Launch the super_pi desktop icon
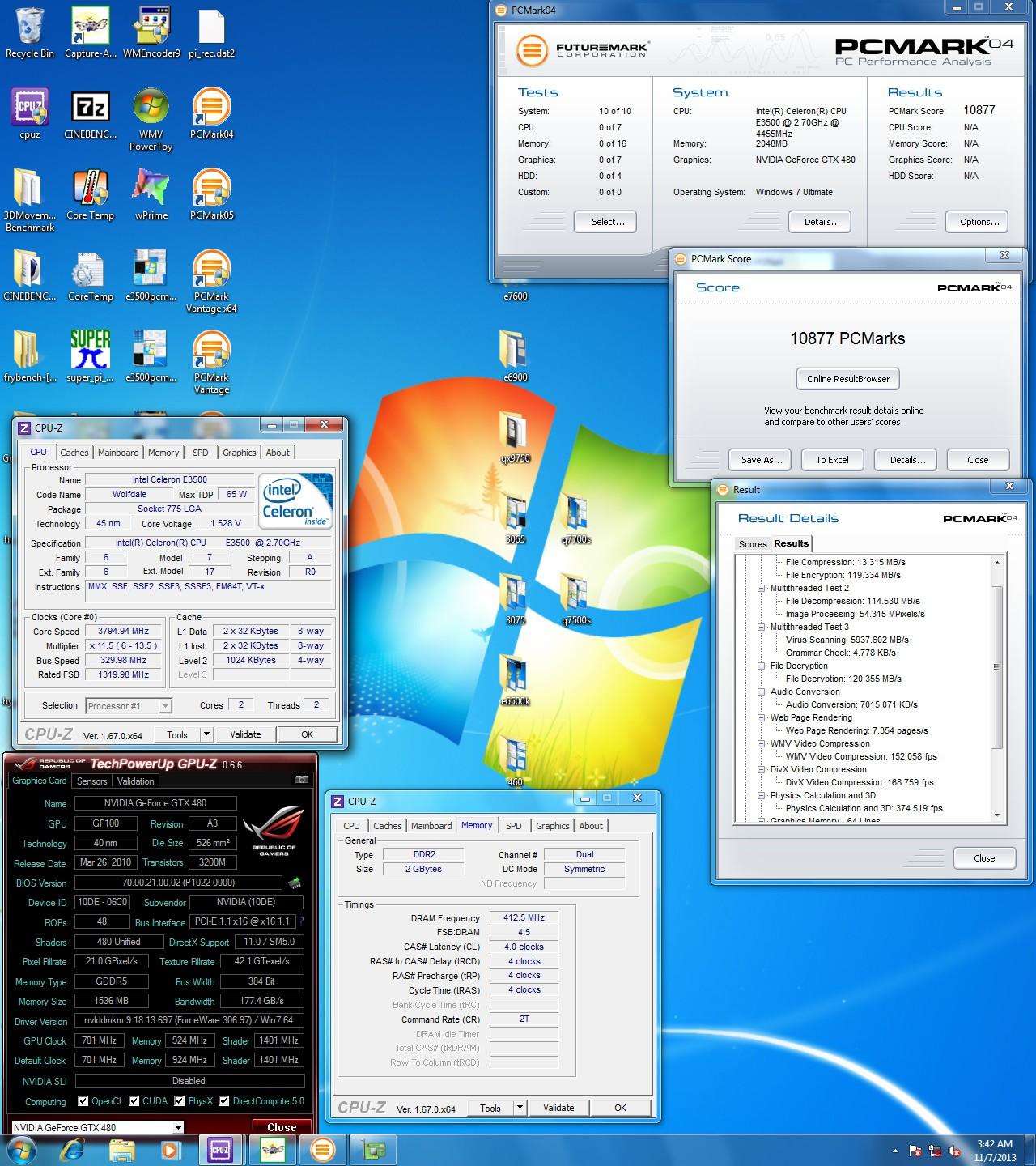This screenshot has height=1166, width=1036. tap(90, 356)
